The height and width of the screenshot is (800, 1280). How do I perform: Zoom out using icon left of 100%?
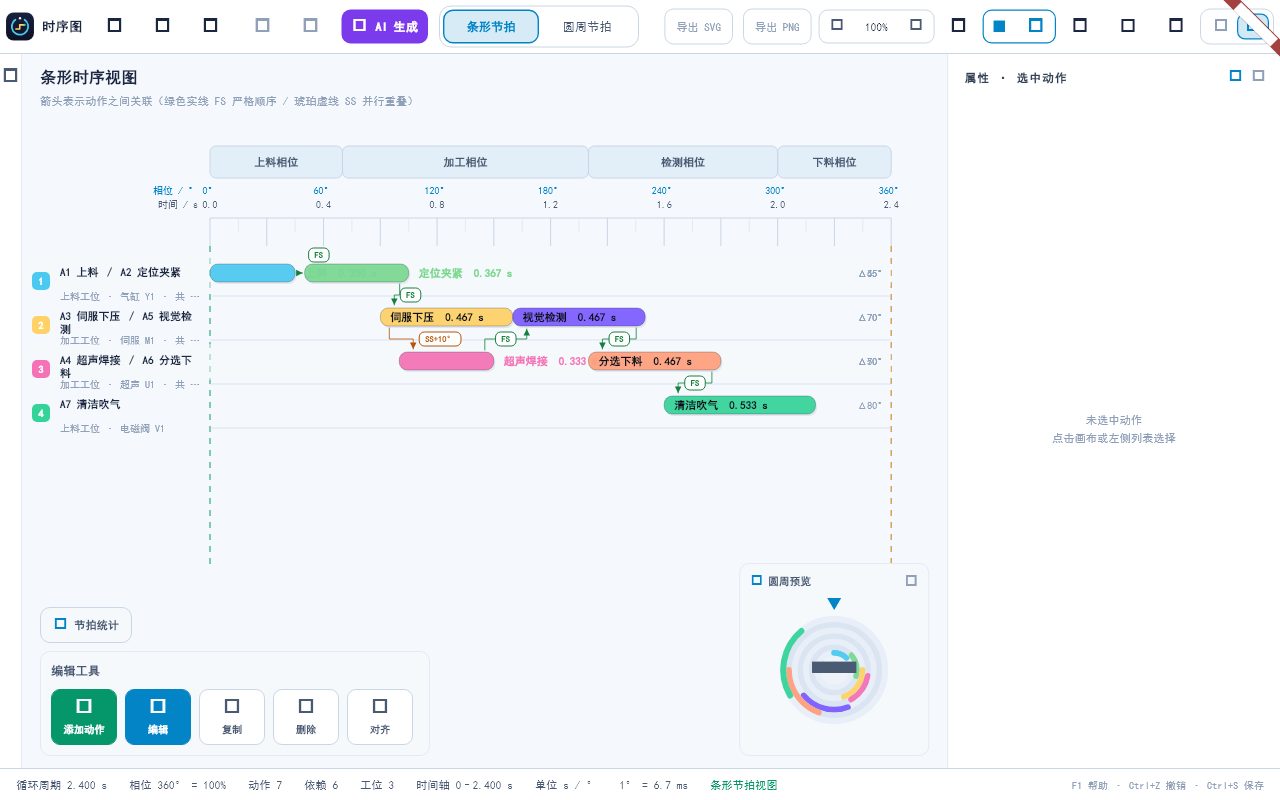tap(837, 25)
